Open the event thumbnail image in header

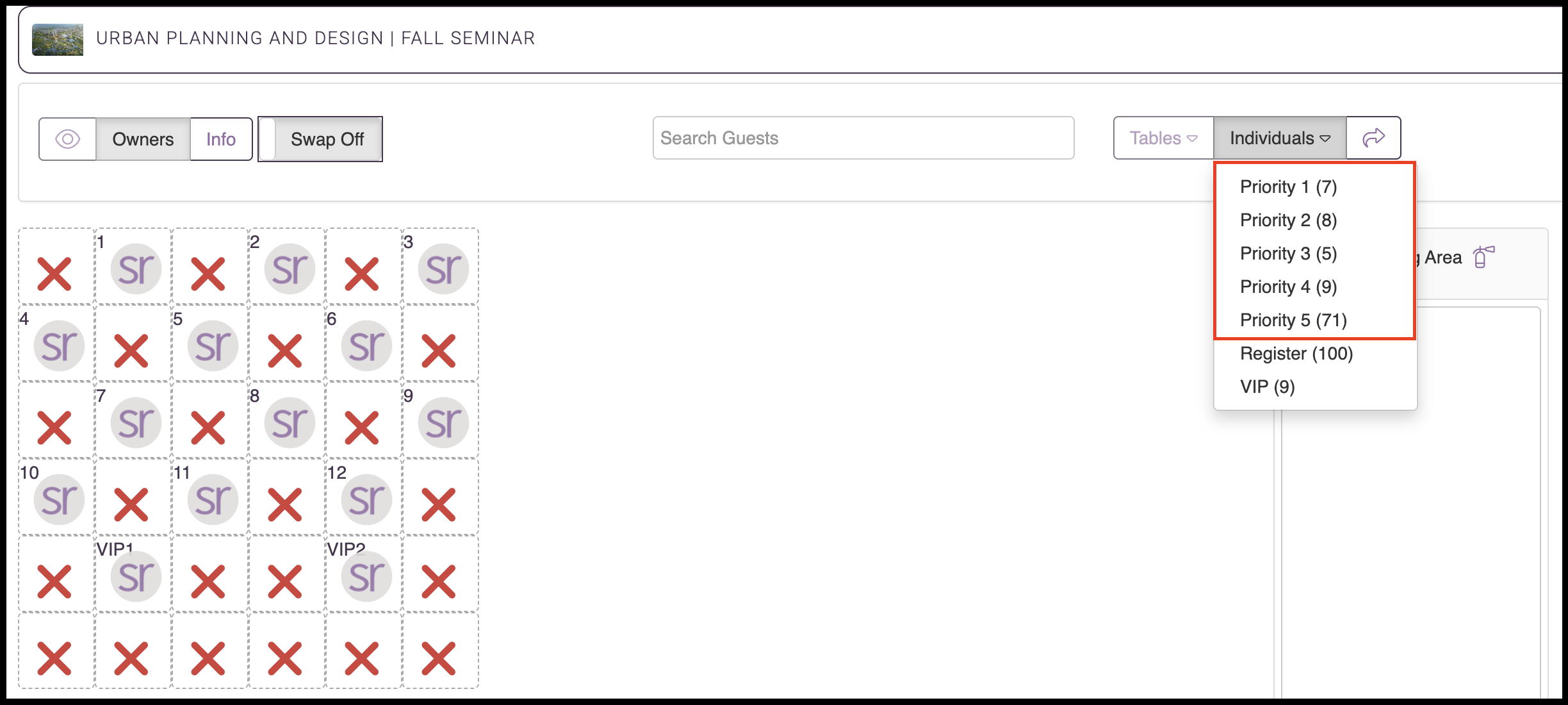58,39
